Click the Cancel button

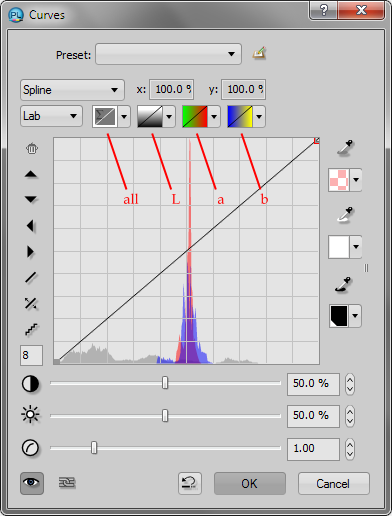(x=334, y=483)
